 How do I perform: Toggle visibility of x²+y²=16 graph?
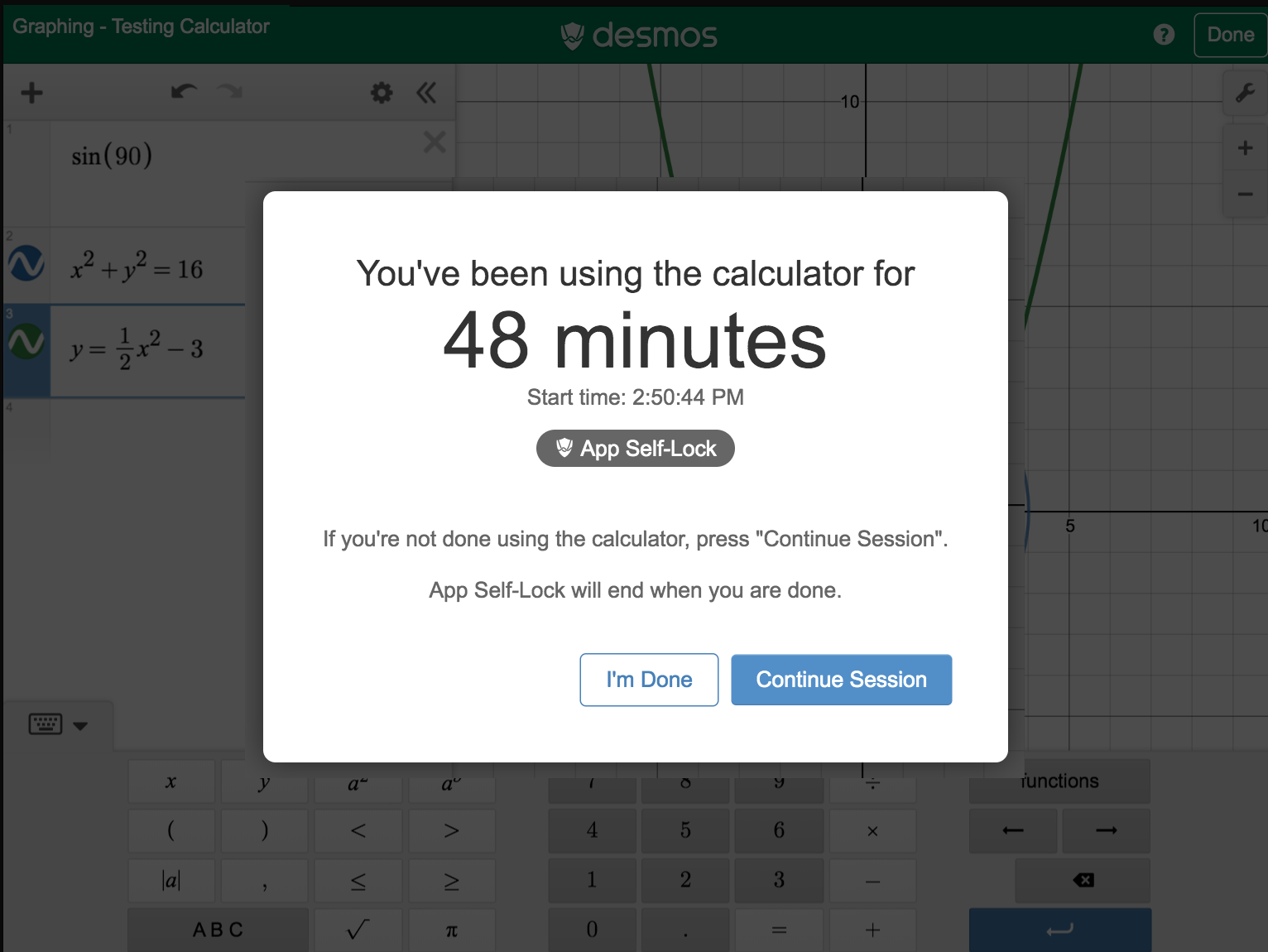click(26, 264)
